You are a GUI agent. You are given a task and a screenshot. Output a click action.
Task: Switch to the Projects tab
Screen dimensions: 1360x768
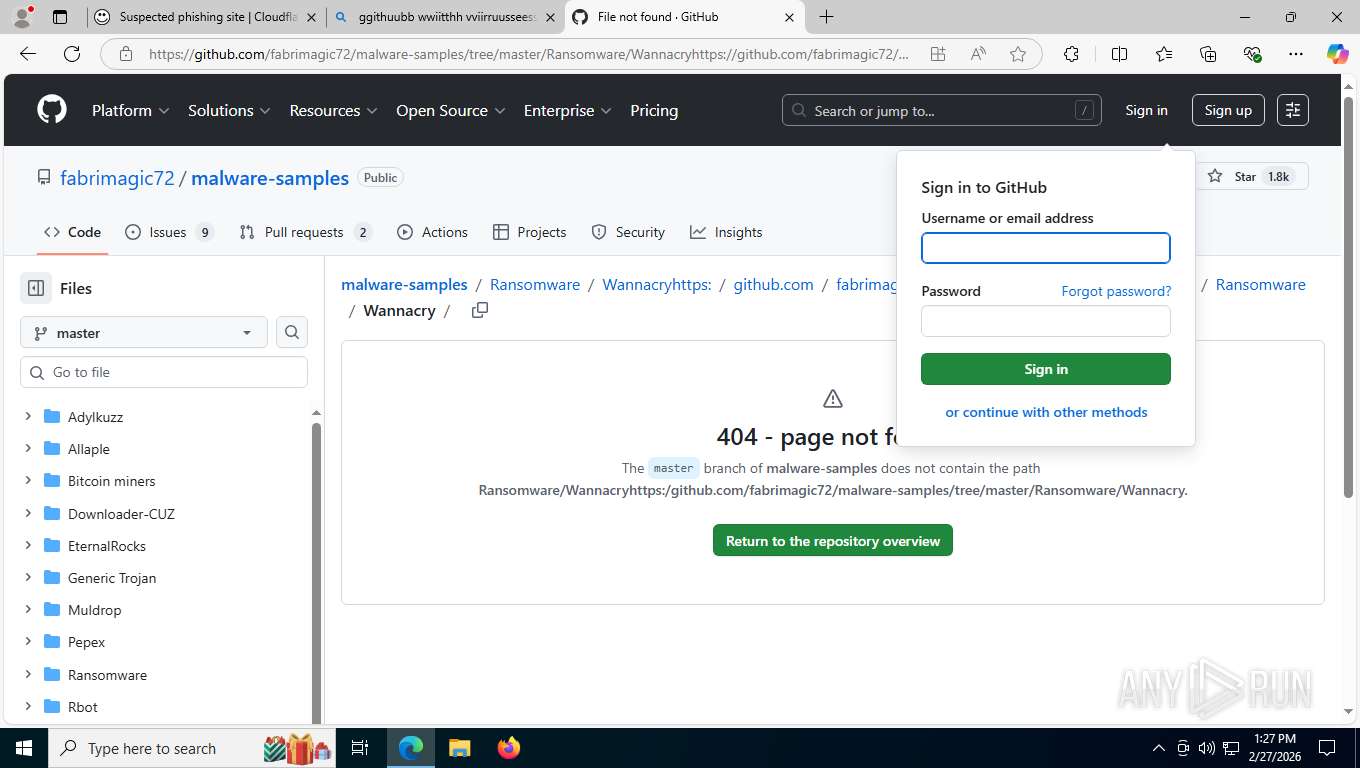(x=530, y=232)
